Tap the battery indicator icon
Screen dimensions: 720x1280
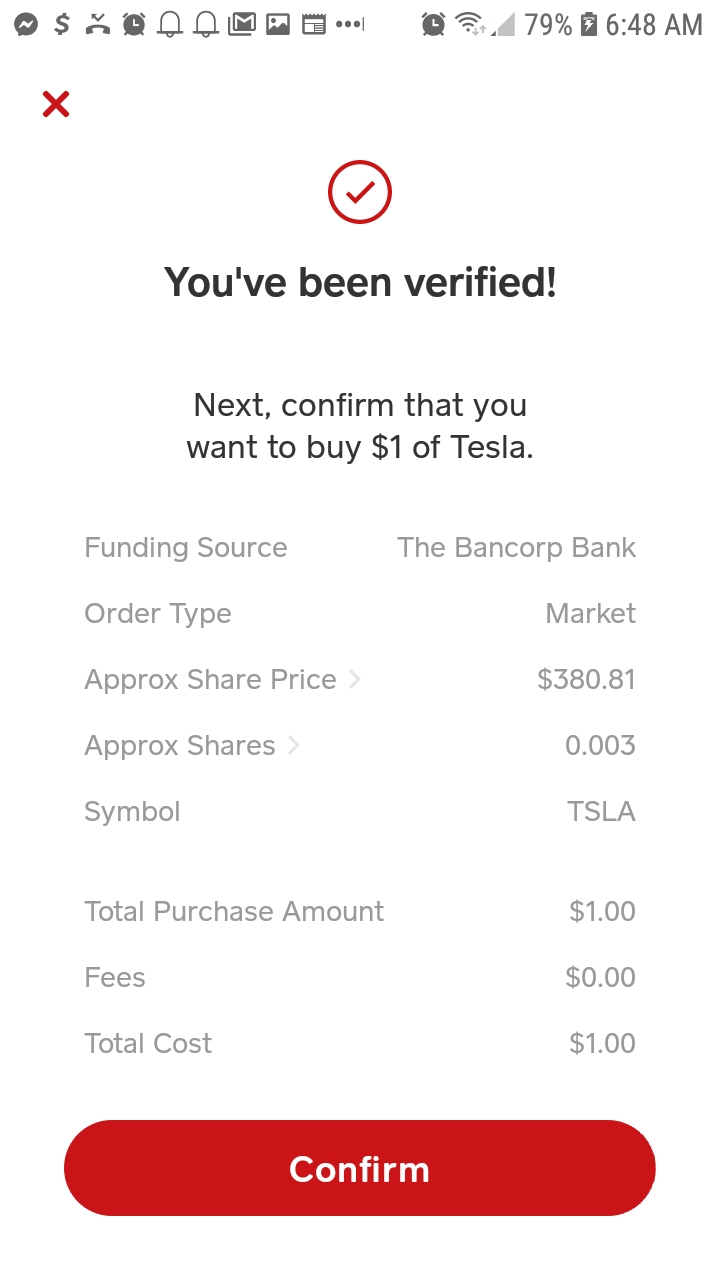(589, 24)
